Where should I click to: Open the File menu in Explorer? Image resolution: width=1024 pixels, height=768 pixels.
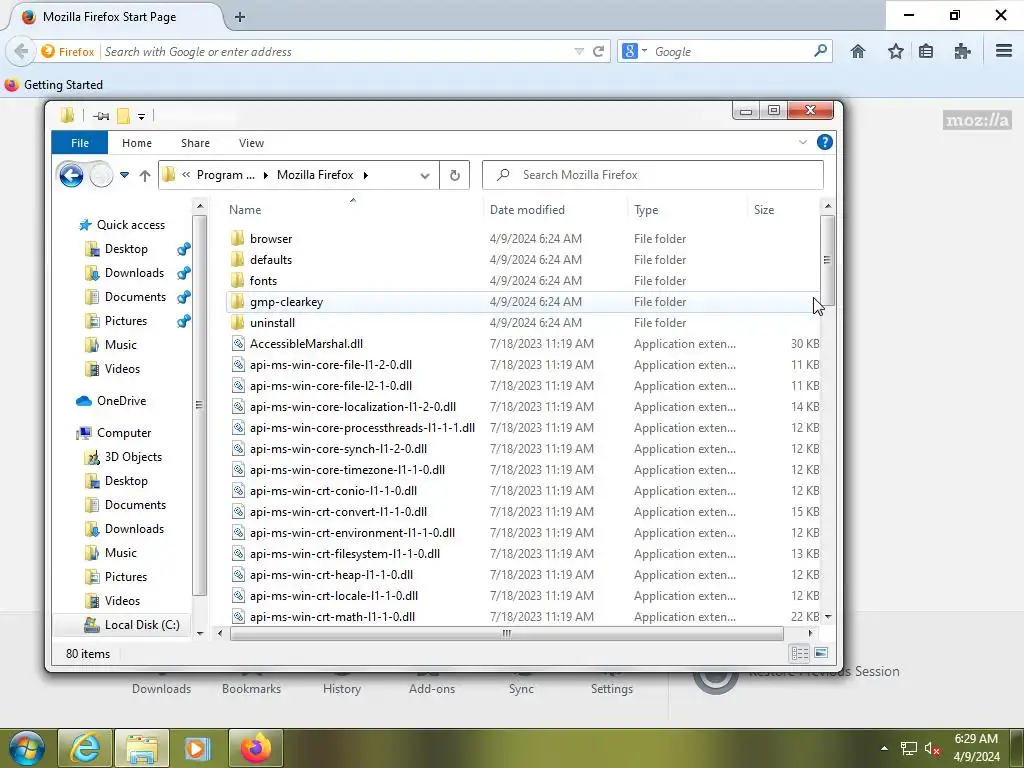coord(80,143)
